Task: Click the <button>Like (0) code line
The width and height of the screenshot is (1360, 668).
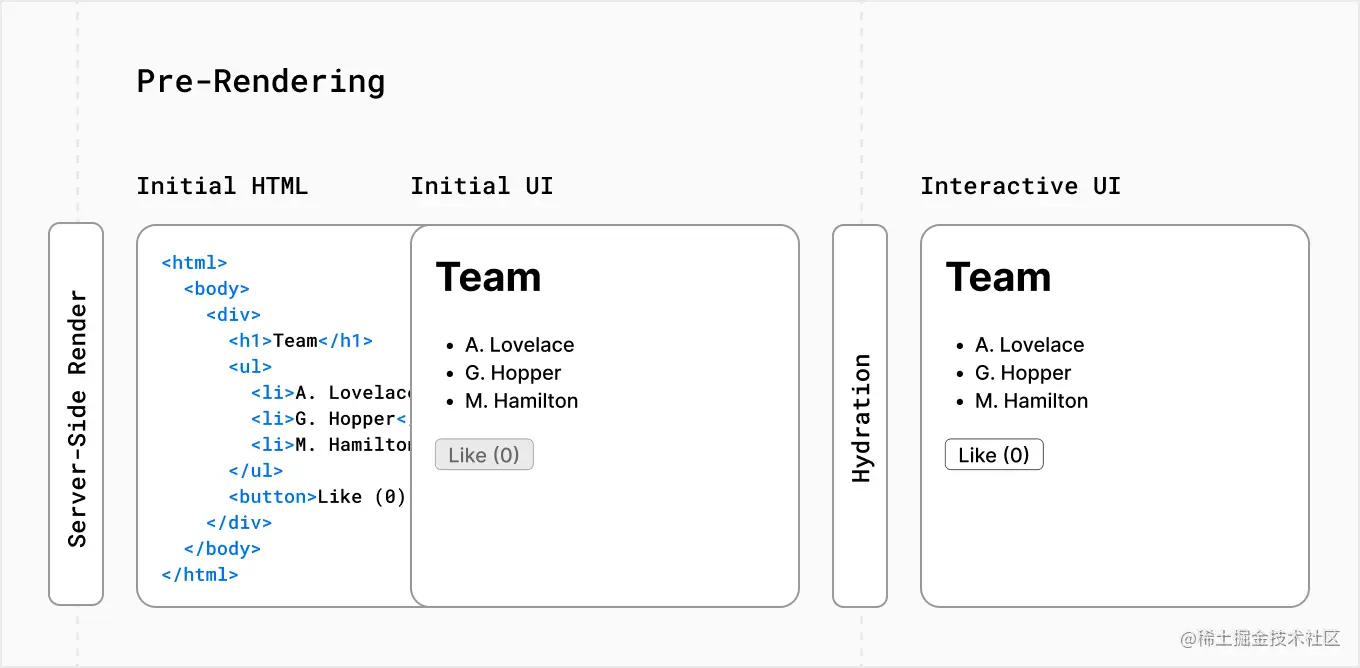Action: tap(317, 497)
